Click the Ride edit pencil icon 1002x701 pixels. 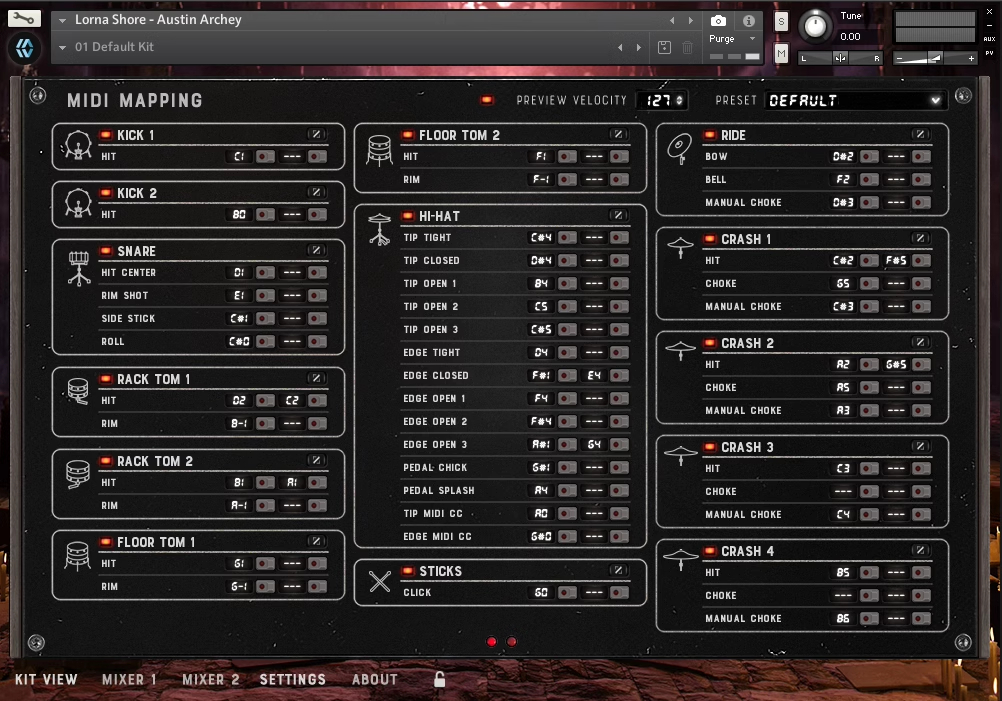[x=920, y=134]
